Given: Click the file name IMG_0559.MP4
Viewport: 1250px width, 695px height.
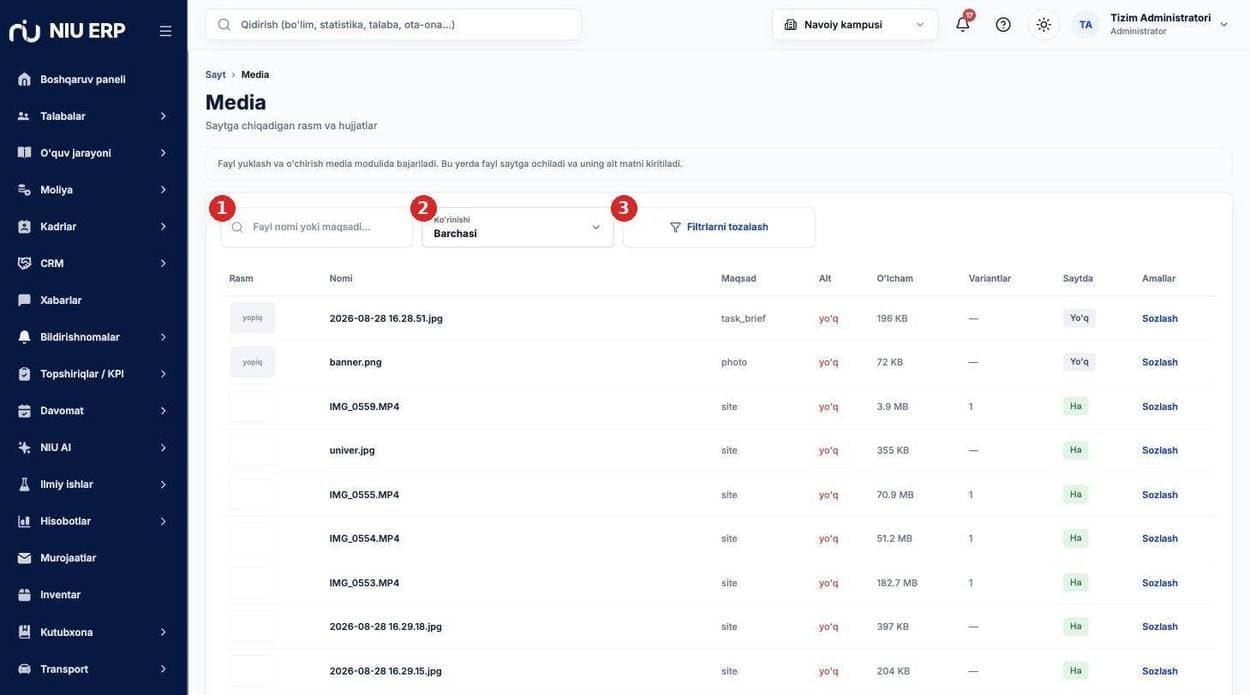Looking at the screenshot, I should click(364, 407).
